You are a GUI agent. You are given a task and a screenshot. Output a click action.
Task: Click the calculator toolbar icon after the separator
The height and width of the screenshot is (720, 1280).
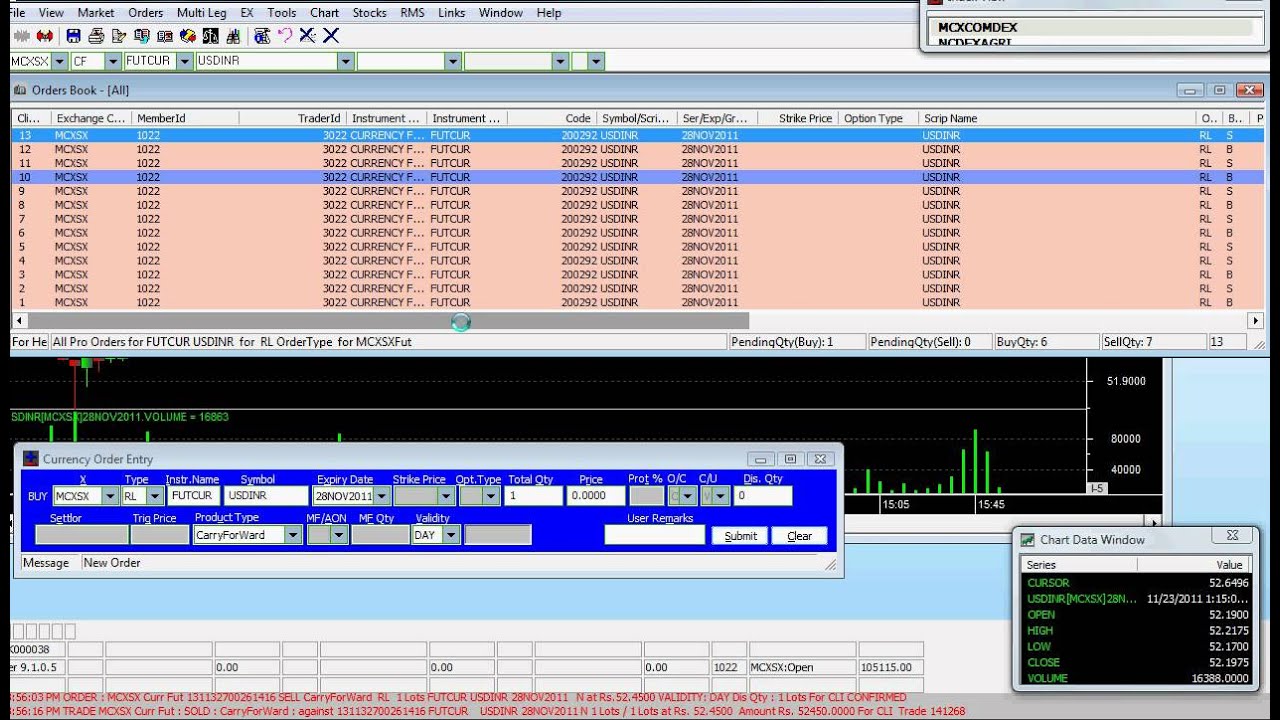pos(262,36)
